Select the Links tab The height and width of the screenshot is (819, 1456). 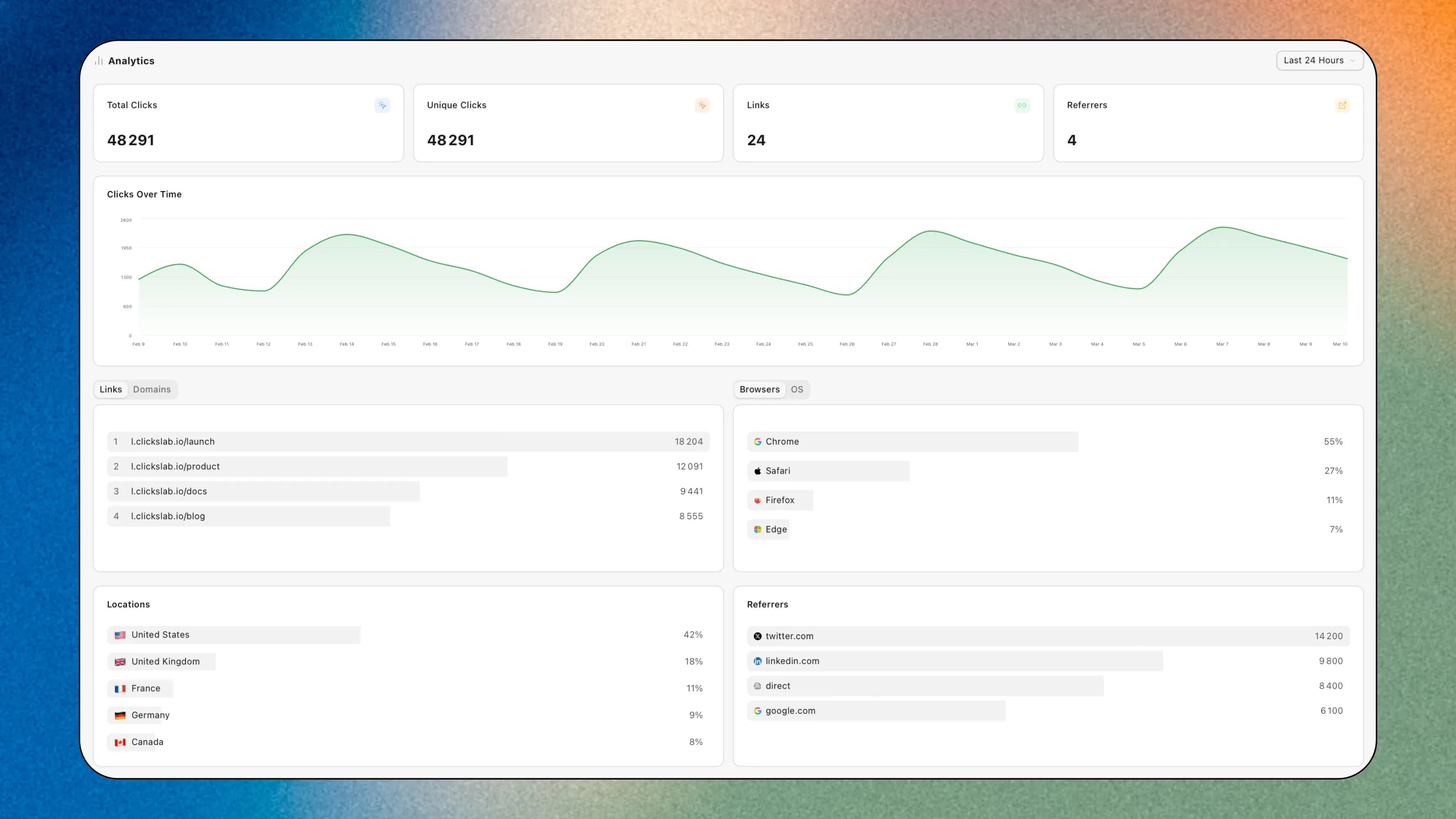tap(111, 390)
